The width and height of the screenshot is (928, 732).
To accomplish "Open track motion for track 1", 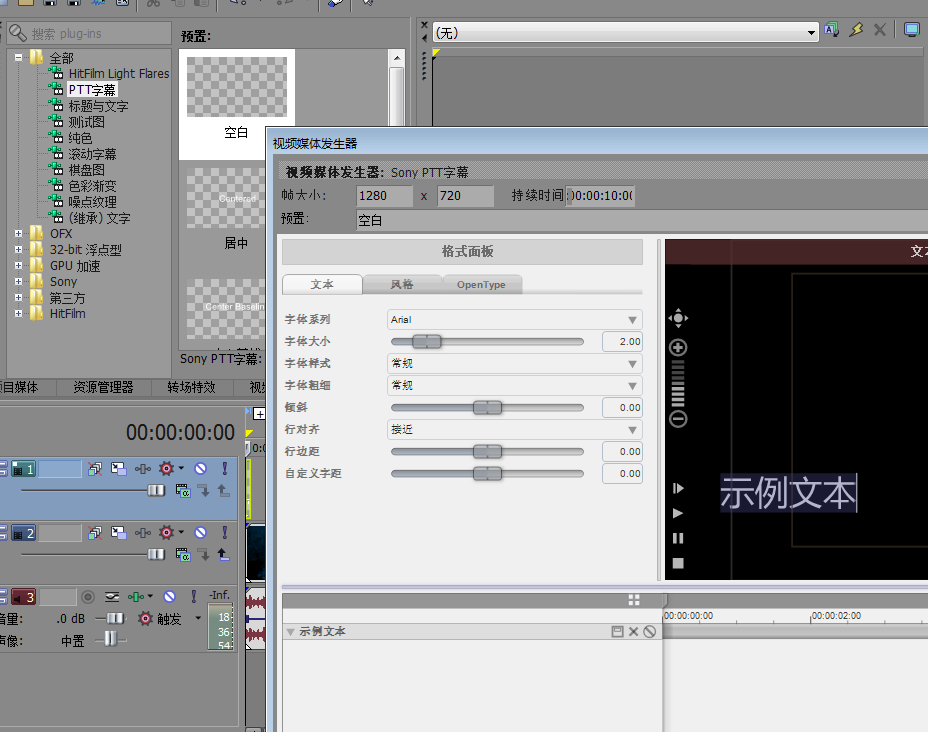I will point(118,469).
